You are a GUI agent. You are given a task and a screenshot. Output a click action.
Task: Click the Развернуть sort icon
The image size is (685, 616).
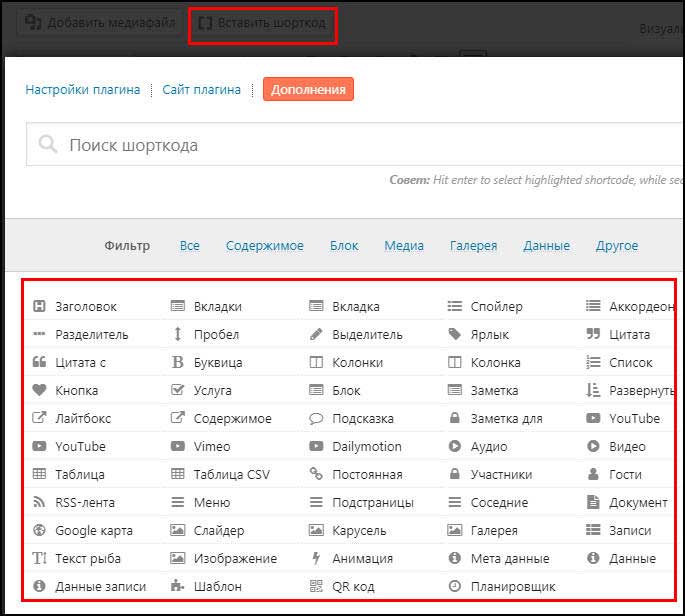coord(593,390)
